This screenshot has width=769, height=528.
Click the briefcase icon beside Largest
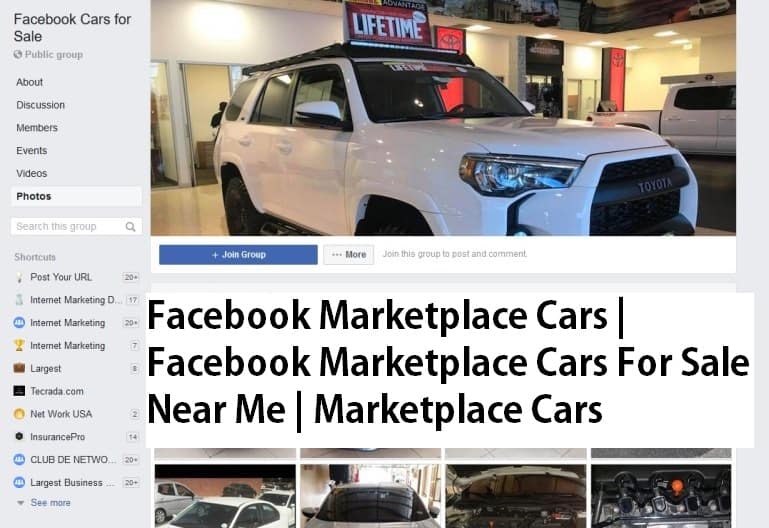pos(19,368)
